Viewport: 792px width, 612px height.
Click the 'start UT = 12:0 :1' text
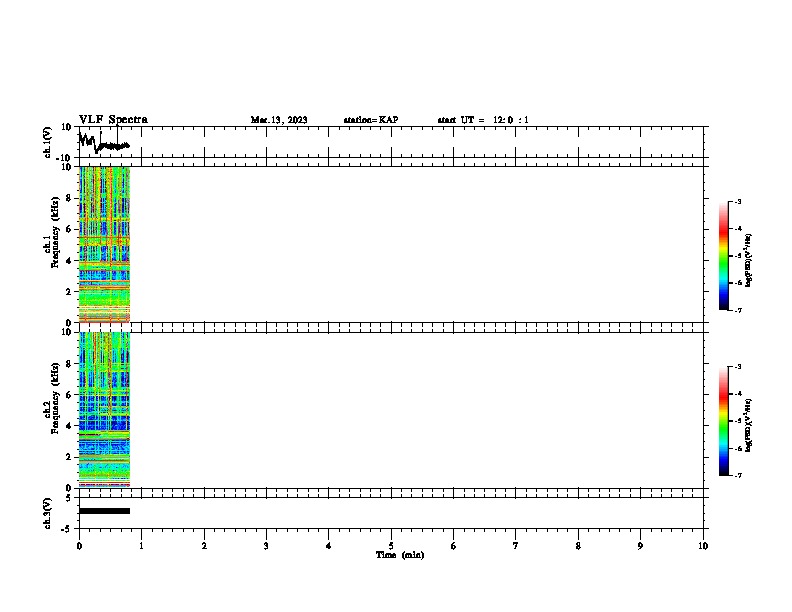click(483, 120)
